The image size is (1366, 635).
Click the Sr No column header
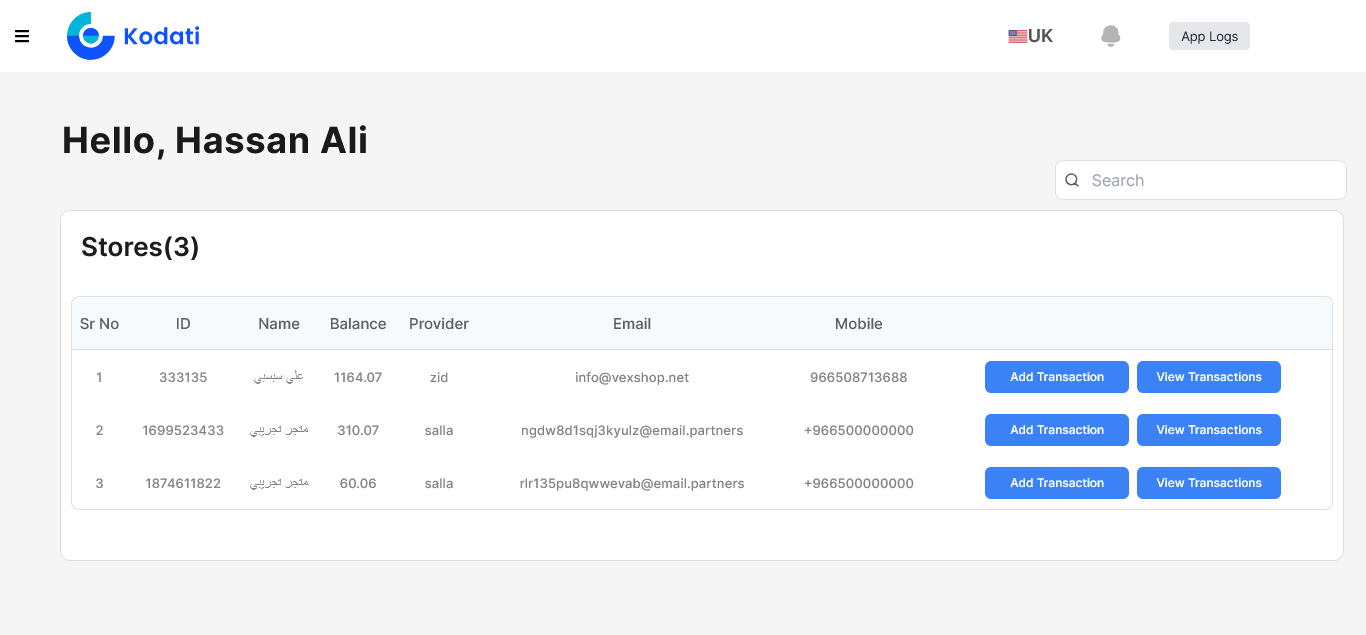point(99,324)
